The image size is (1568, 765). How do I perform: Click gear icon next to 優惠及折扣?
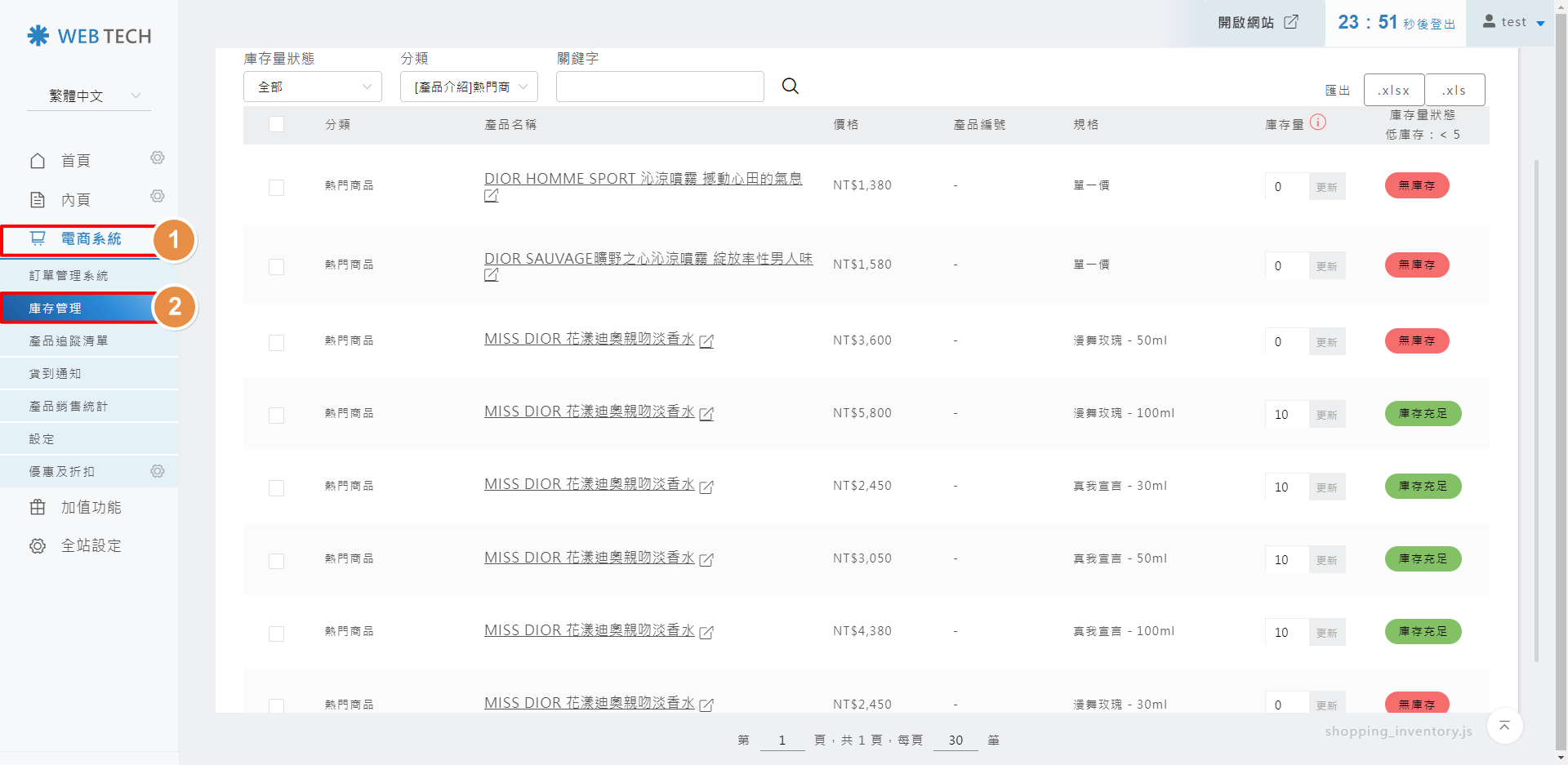(158, 471)
